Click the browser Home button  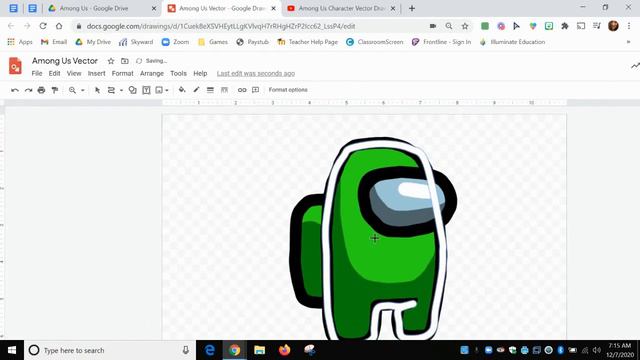click(59, 26)
